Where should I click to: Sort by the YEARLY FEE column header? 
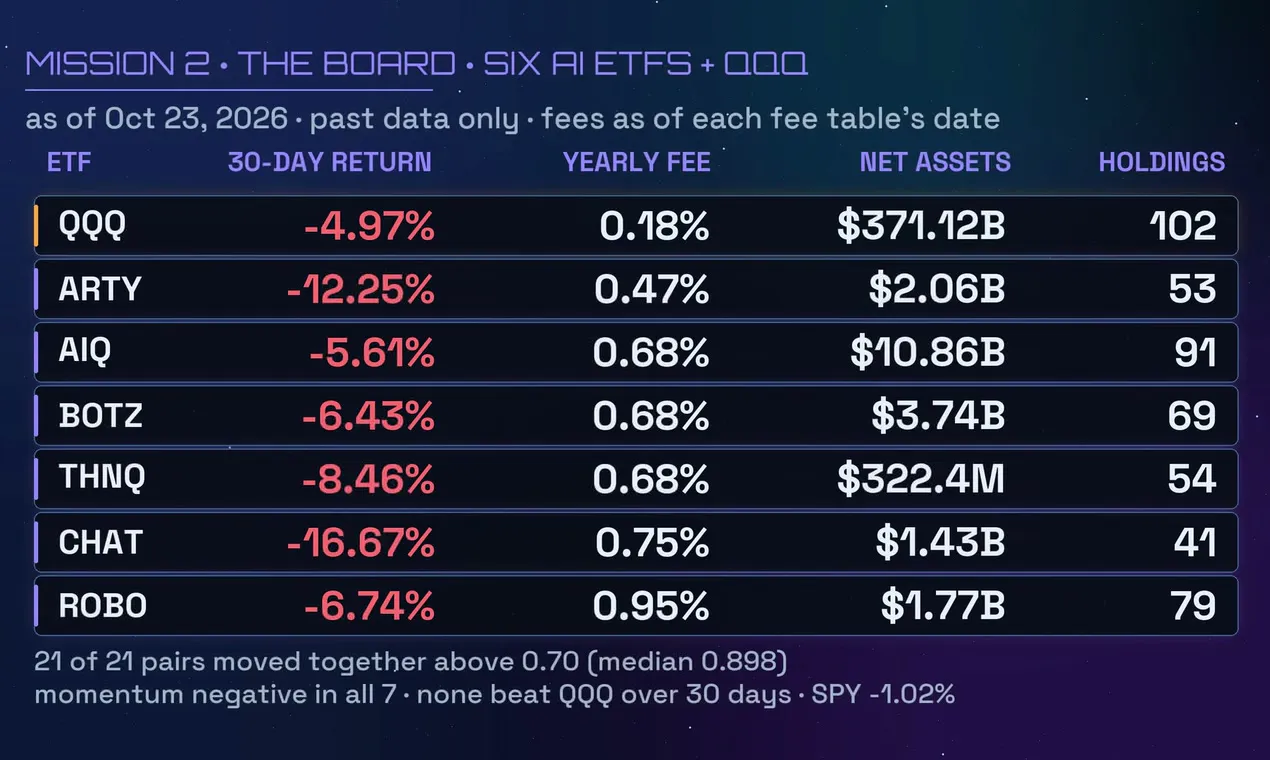637,162
